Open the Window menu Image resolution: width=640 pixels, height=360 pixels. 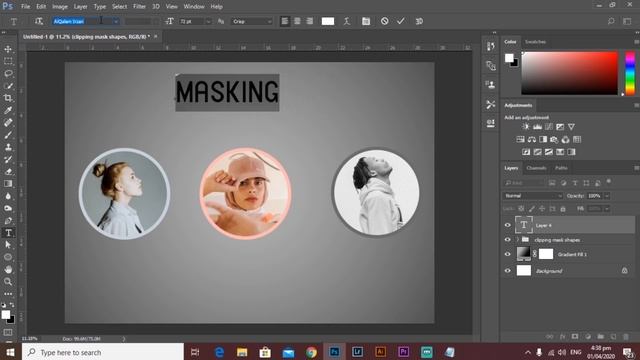194,7
